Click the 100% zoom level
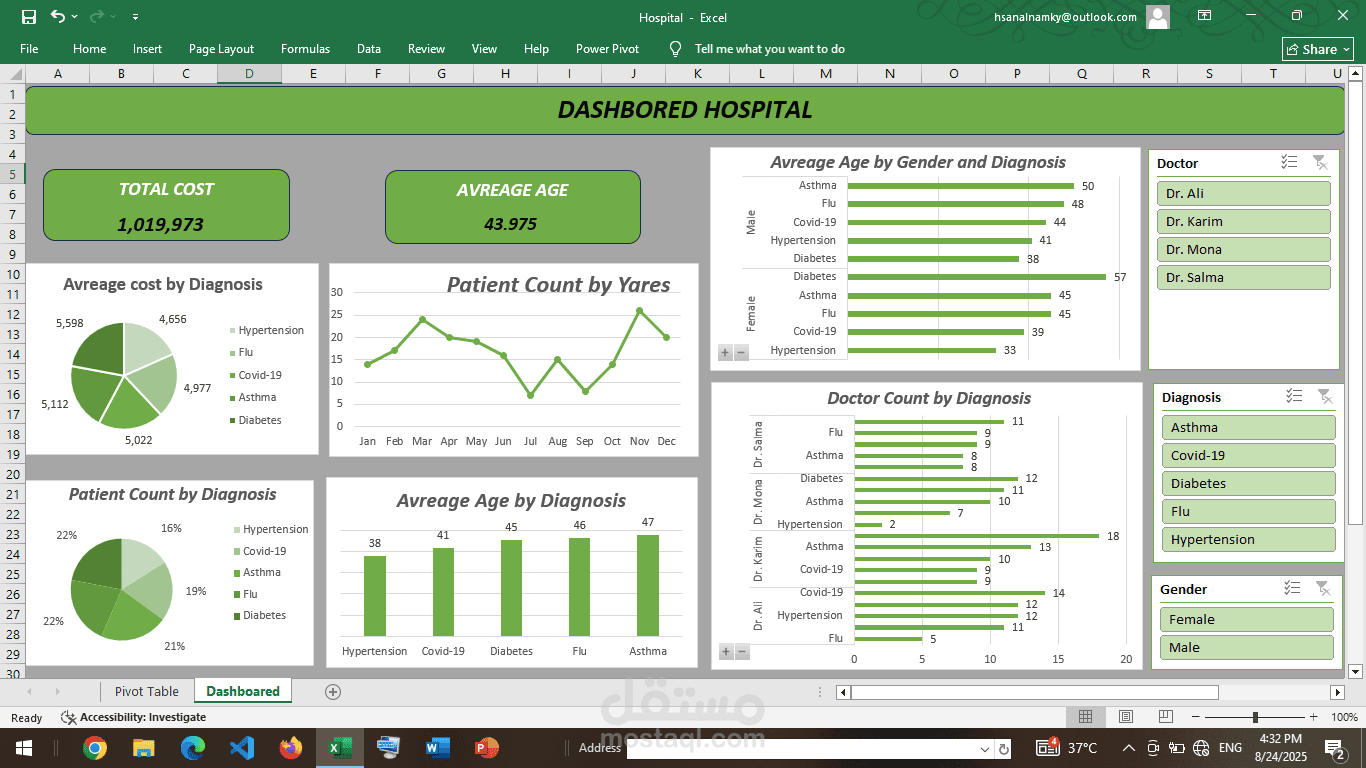1366x768 pixels. (x=1344, y=717)
